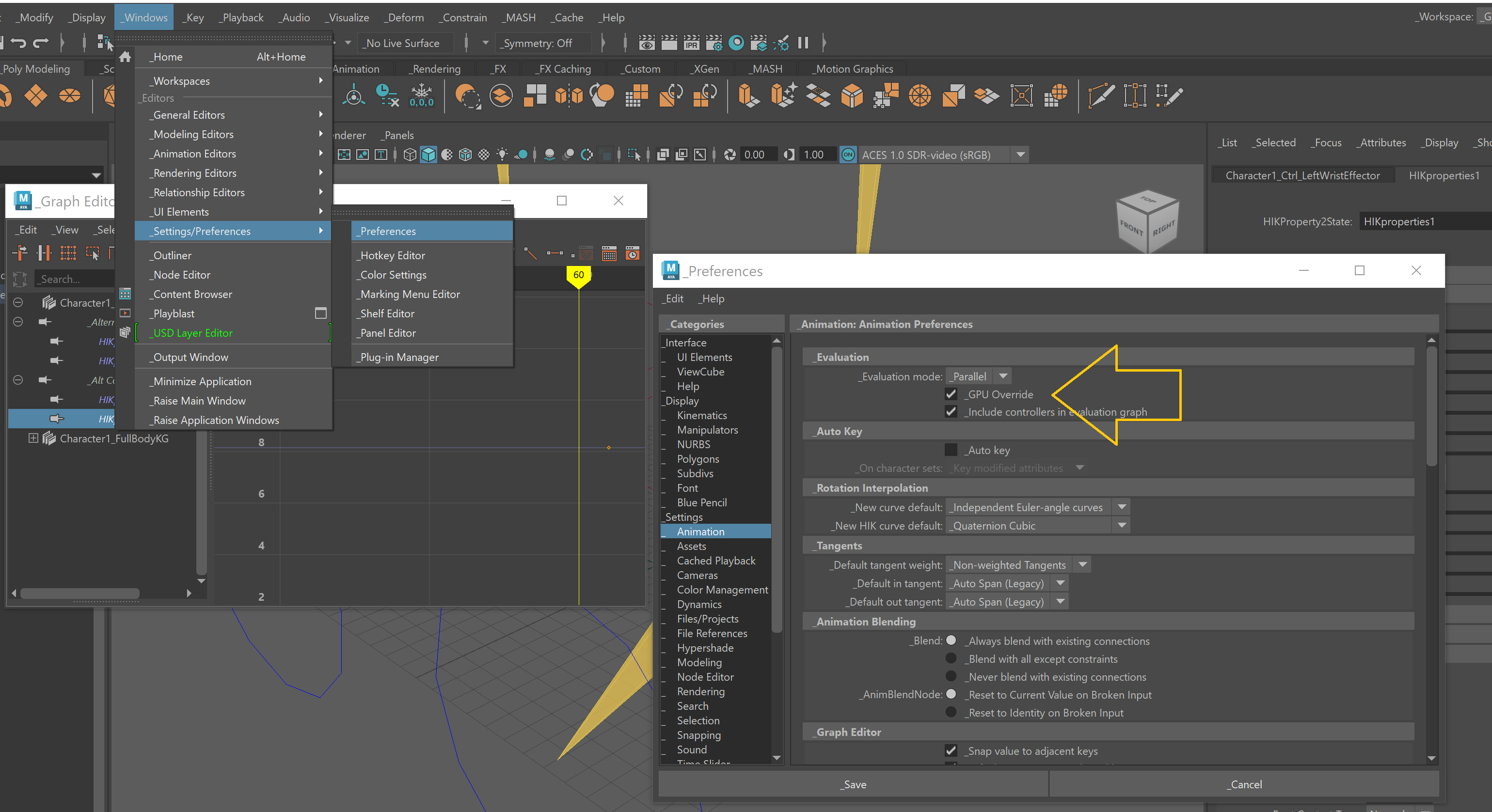Open the Hotkey Editor menu entry

[x=391, y=255]
